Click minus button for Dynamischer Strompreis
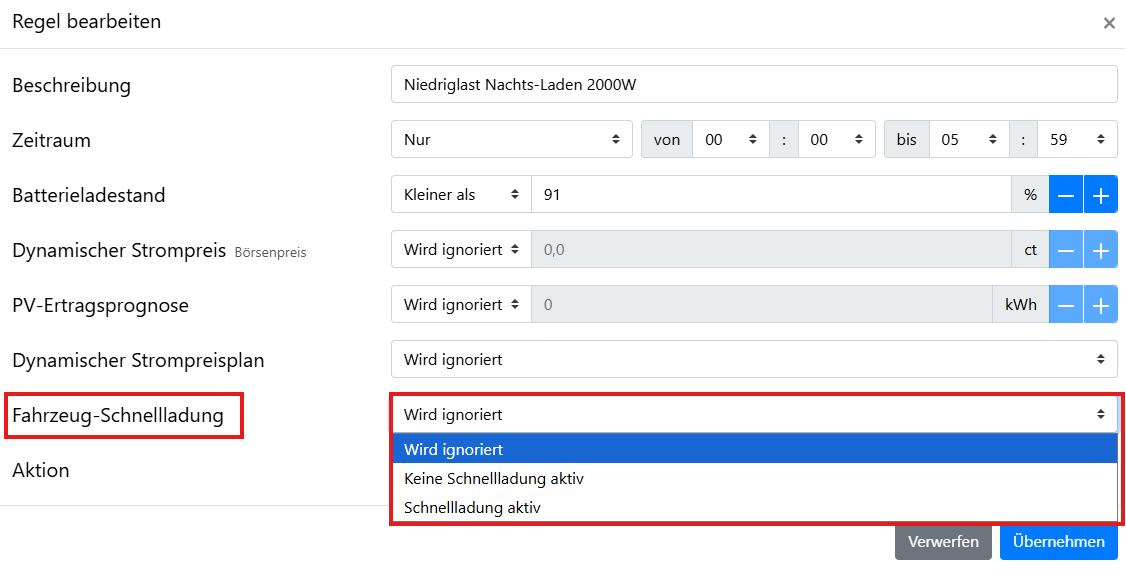1126x570 pixels. (x=1066, y=250)
